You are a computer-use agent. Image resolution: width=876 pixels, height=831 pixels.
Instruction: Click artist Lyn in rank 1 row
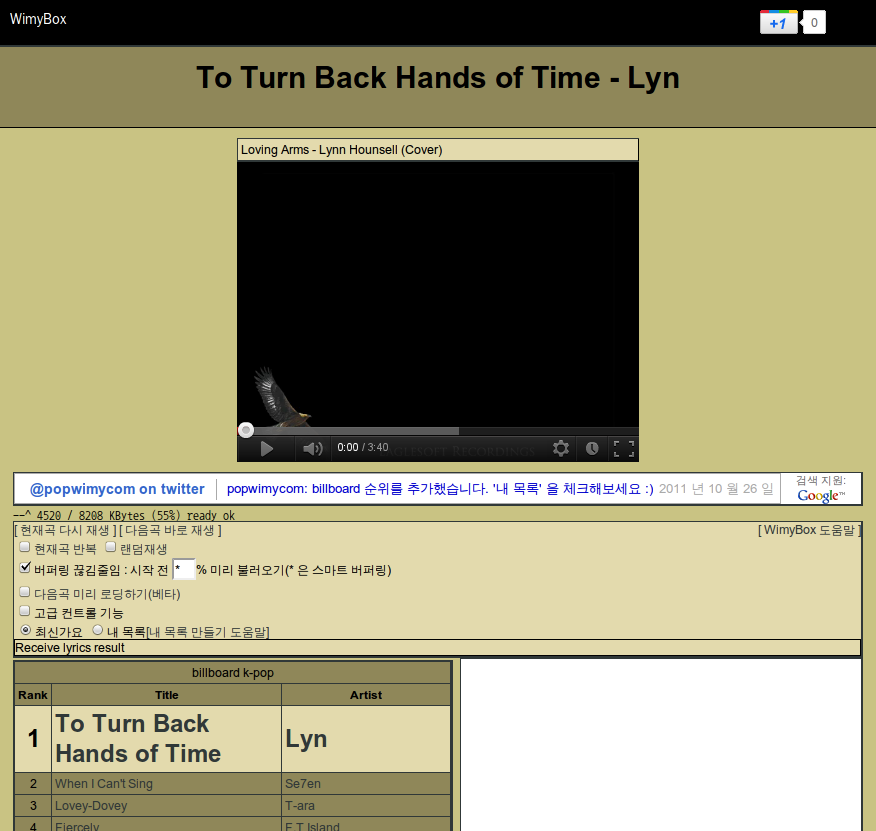[x=306, y=739]
